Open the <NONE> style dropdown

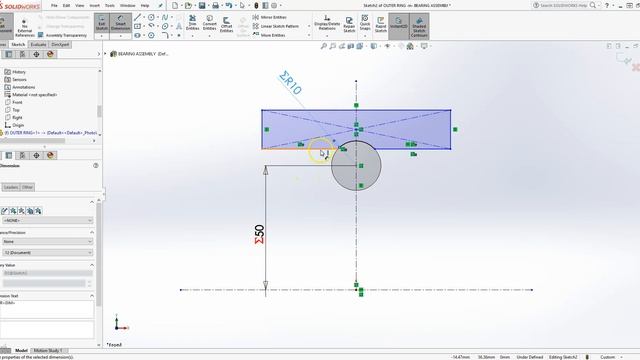(48, 220)
